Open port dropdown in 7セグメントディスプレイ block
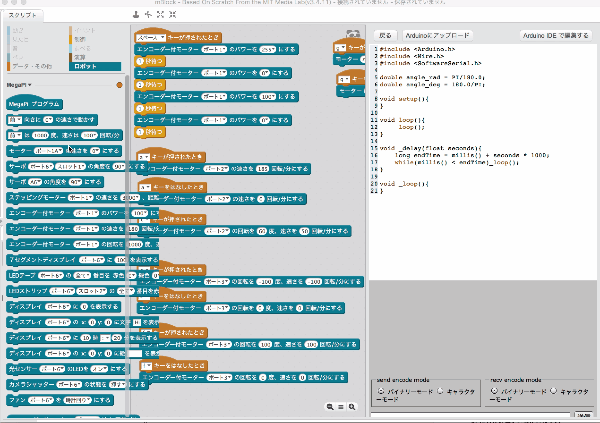Viewport: 600px width, 423px height. tap(92, 260)
